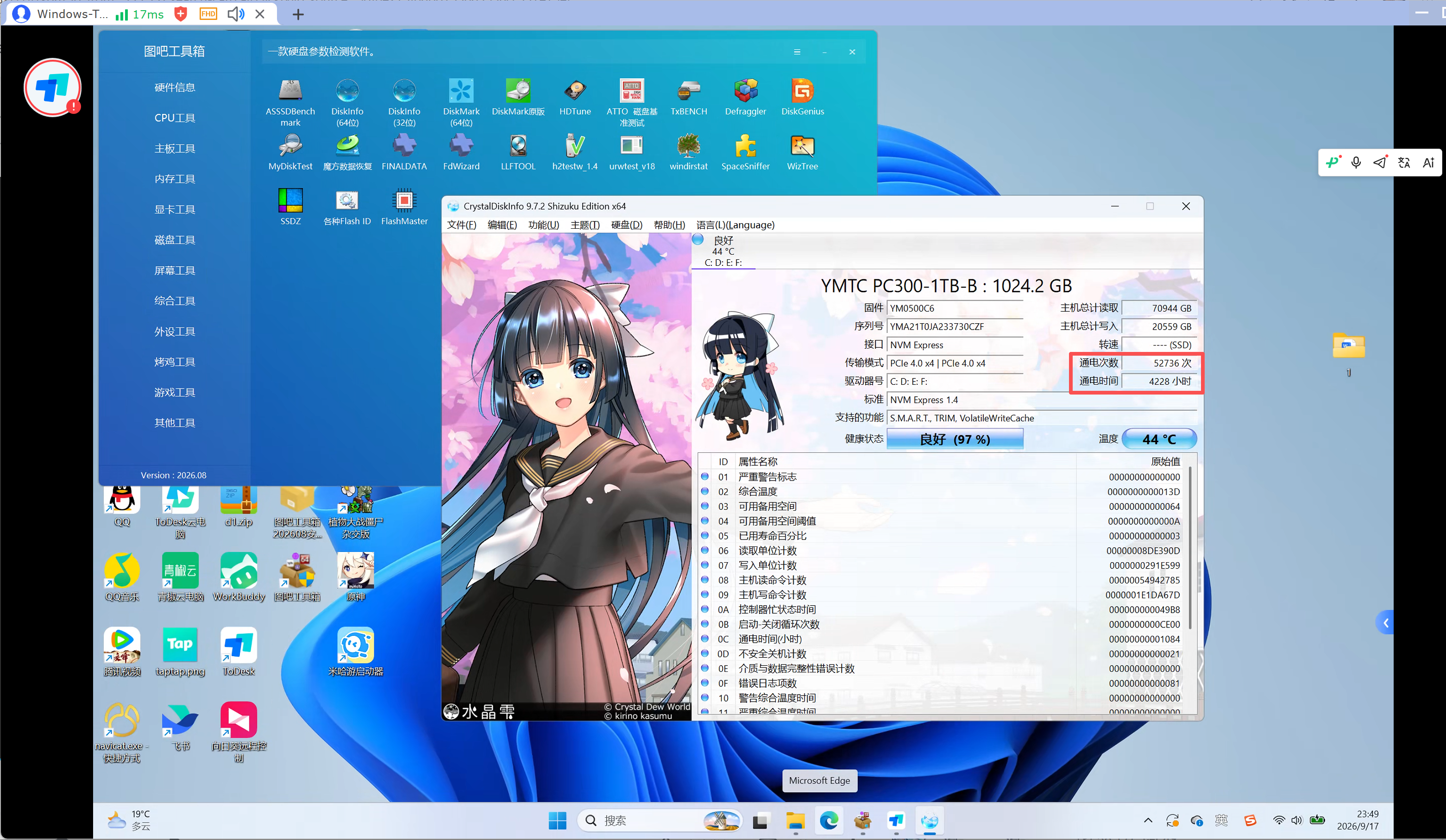Click the SMART list vertical scrollbar
Image resolution: width=1446 pixels, height=840 pixels.
[x=1191, y=548]
